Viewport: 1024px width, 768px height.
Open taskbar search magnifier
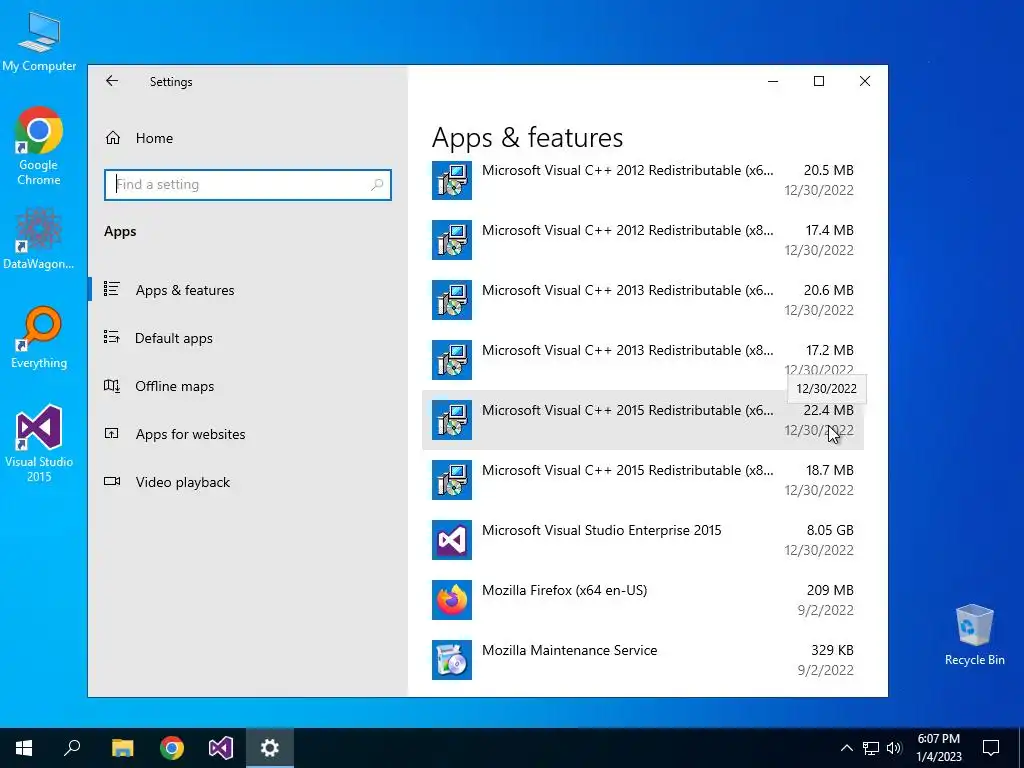[72, 748]
